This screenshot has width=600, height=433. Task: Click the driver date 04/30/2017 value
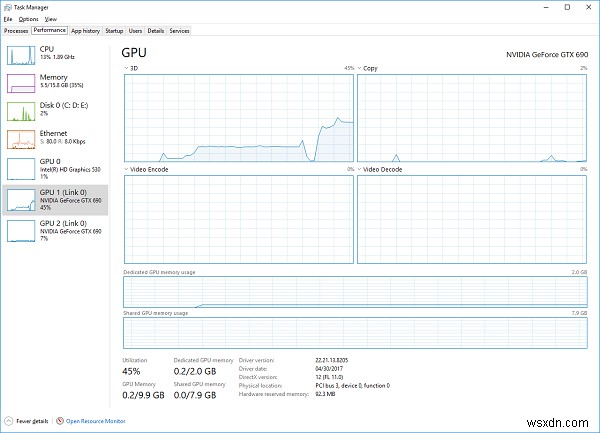tap(329, 368)
